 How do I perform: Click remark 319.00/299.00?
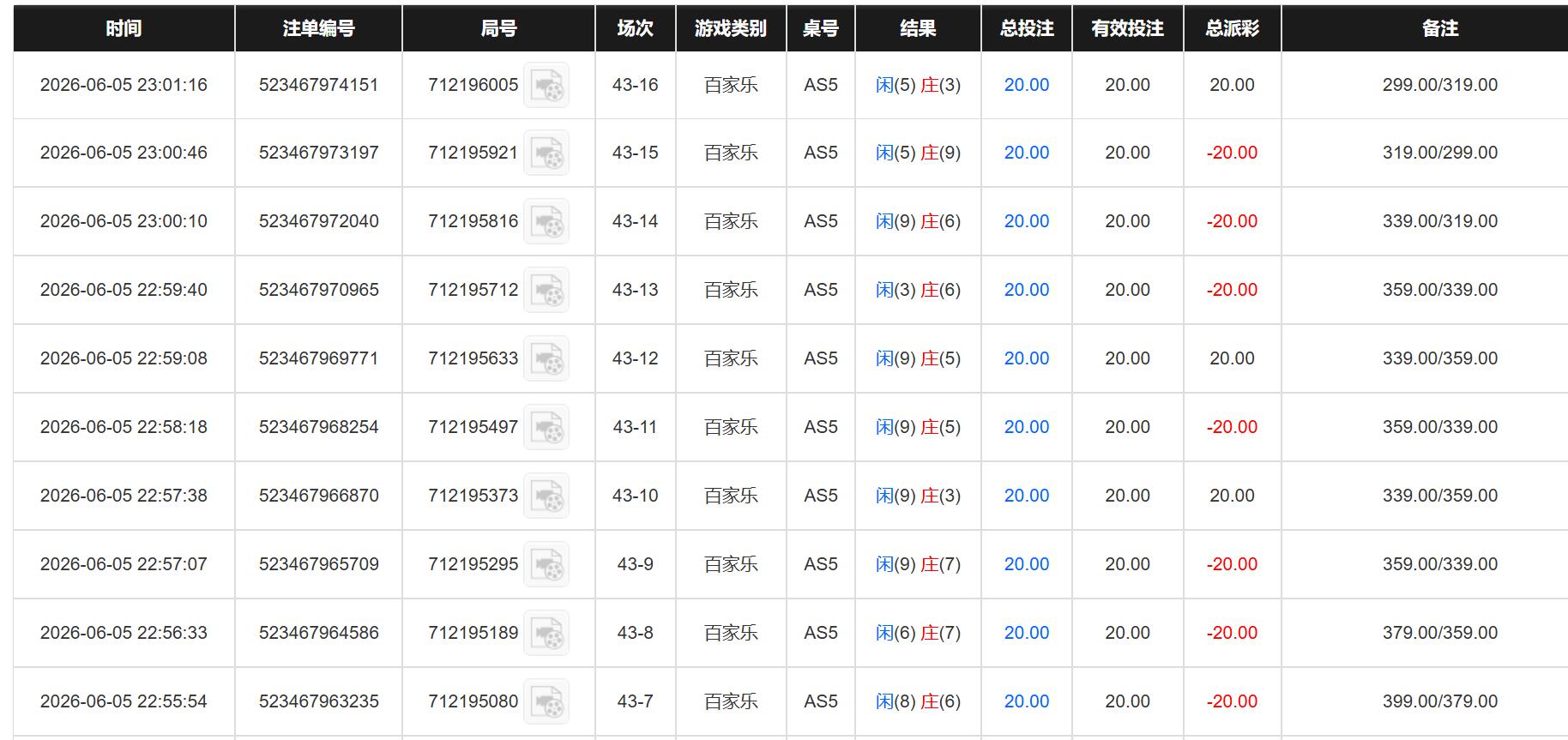(x=1440, y=153)
